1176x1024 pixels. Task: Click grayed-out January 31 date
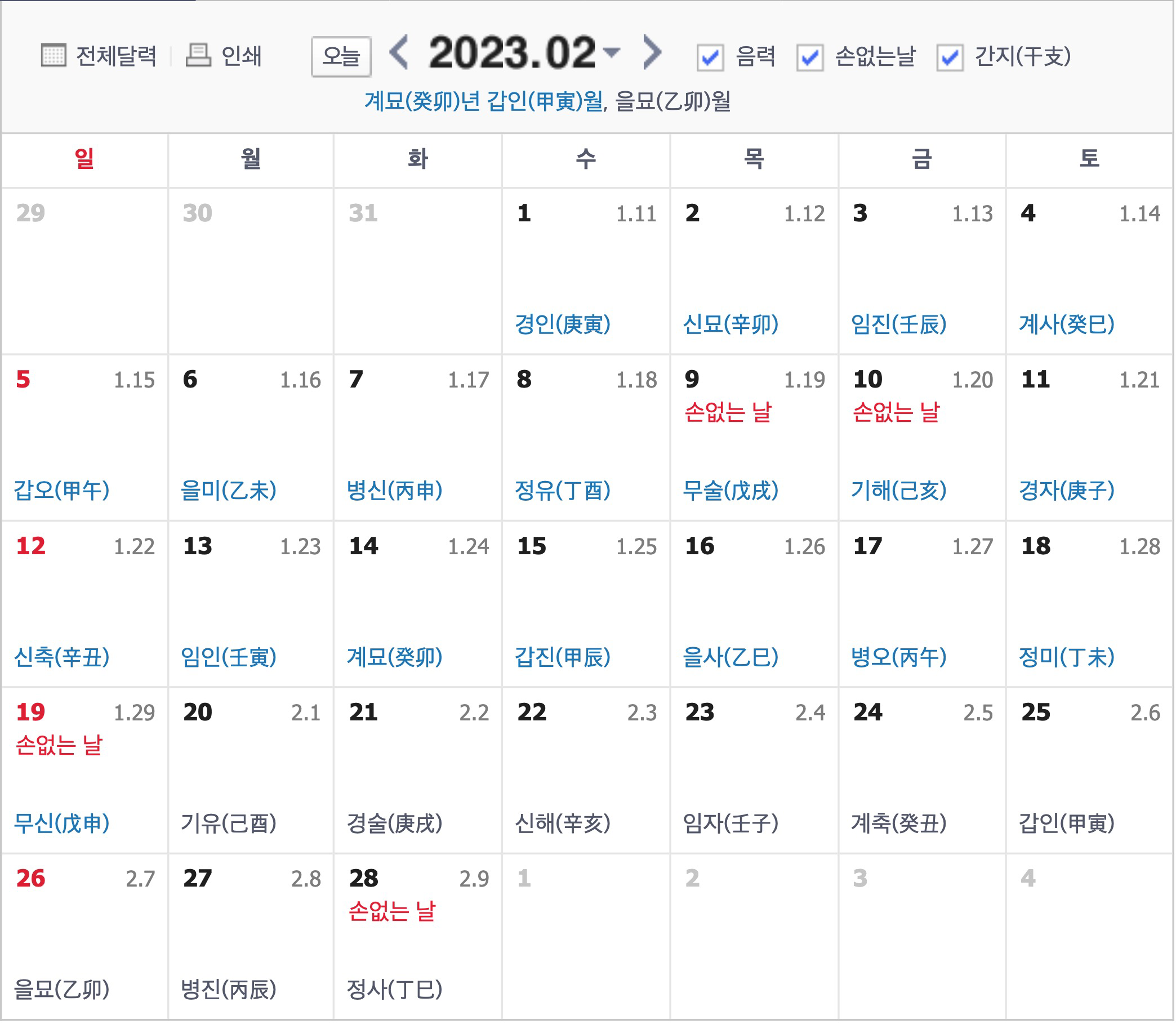point(363,213)
